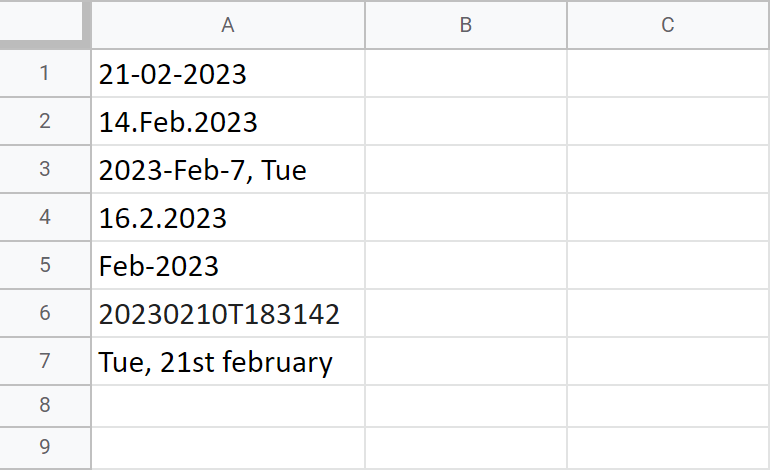Select column A header
This screenshot has width=770, height=470.
pyautogui.click(x=228, y=25)
